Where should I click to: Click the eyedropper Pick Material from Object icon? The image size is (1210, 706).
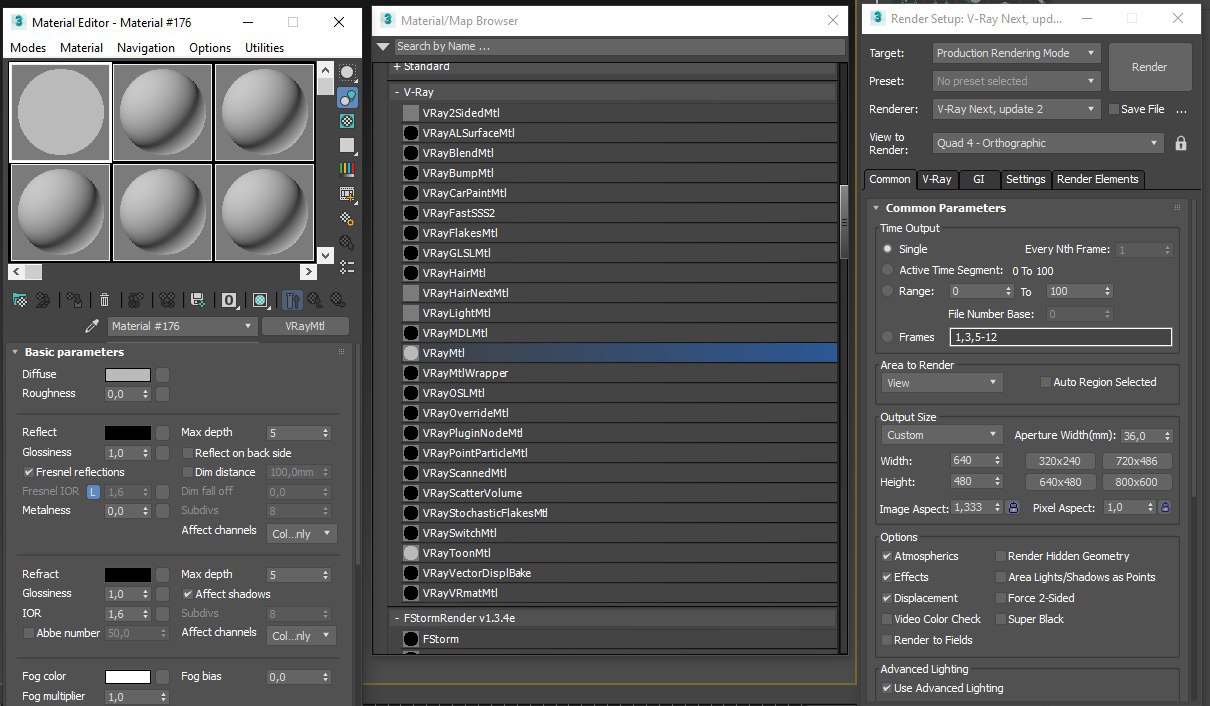point(92,326)
